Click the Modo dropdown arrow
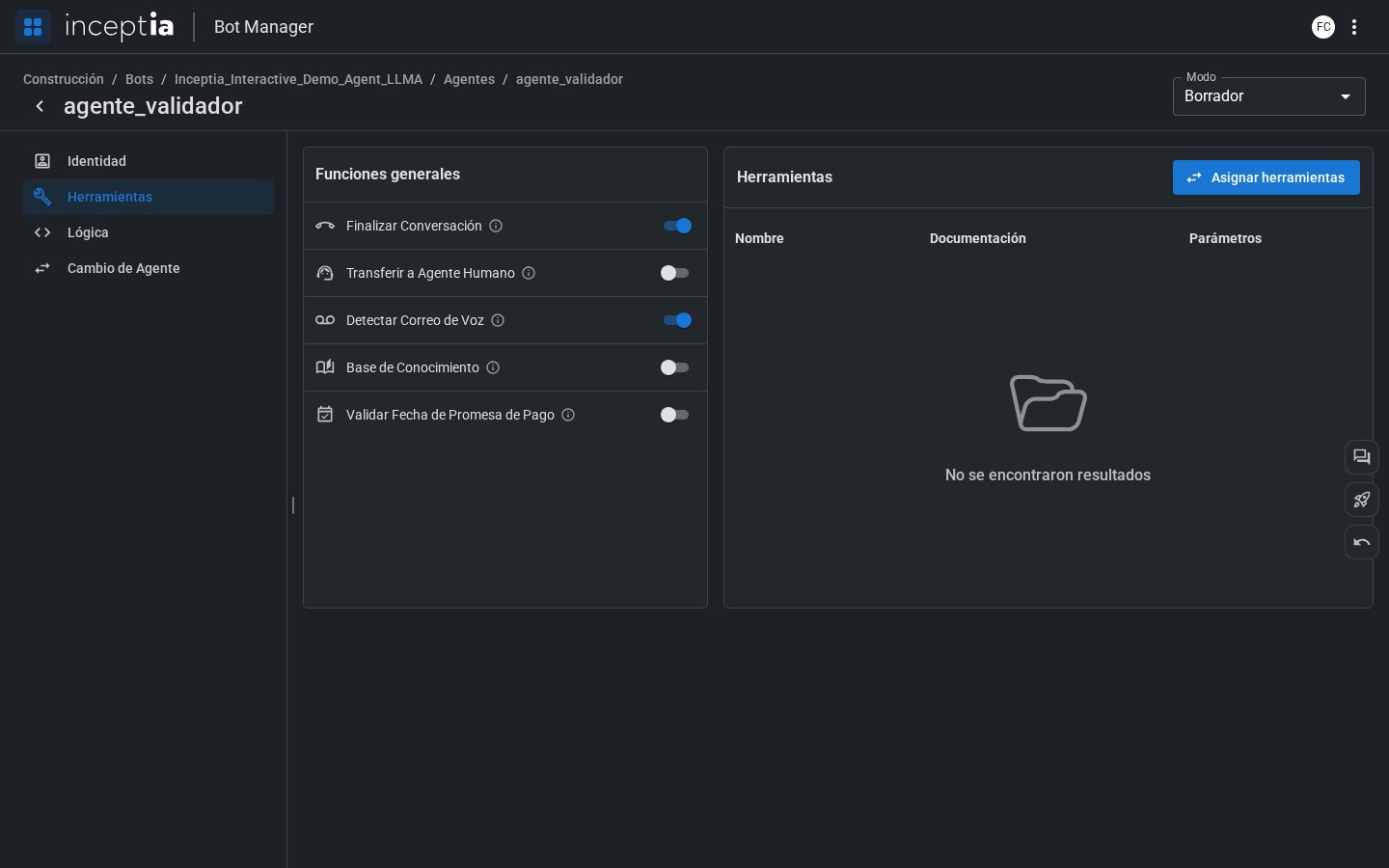 [1346, 96]
